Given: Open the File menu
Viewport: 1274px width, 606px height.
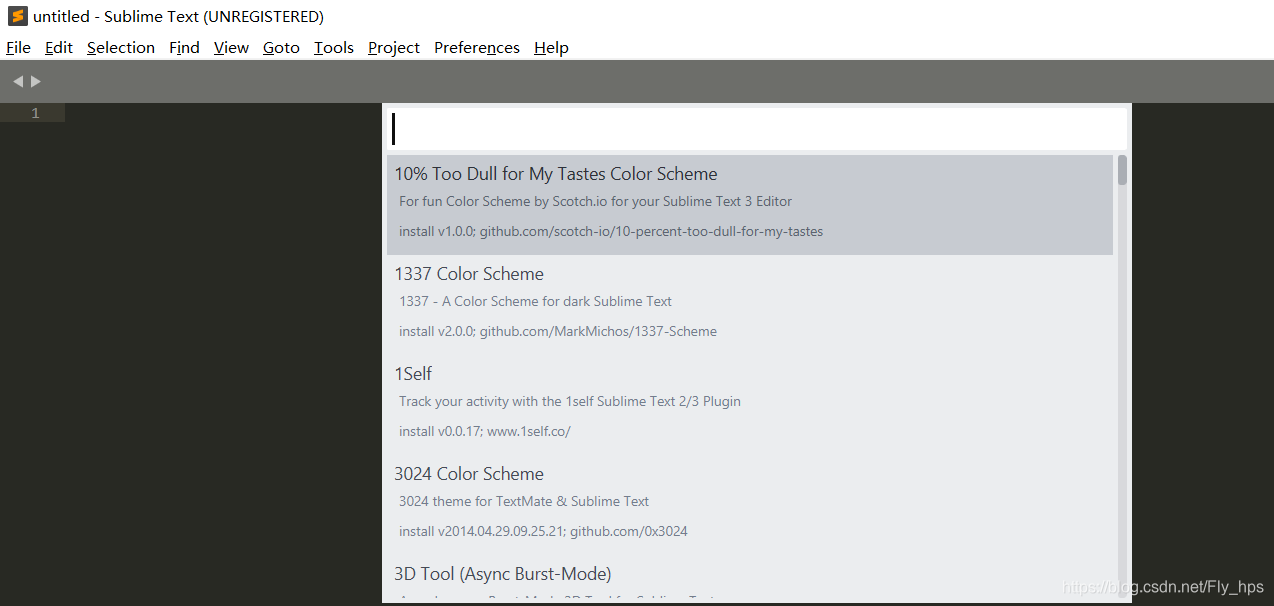Looking at the screenshot, I should tap(18, 47).
